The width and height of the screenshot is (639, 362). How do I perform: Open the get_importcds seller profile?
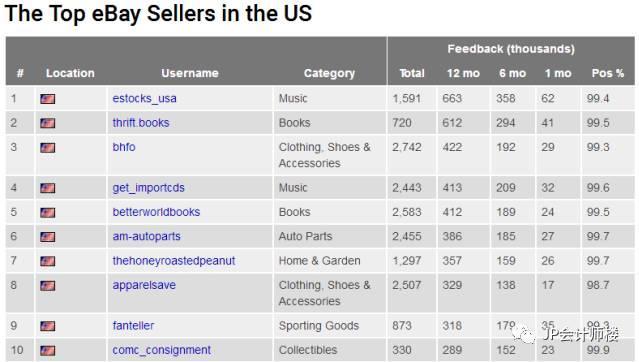tap(148, 188)
